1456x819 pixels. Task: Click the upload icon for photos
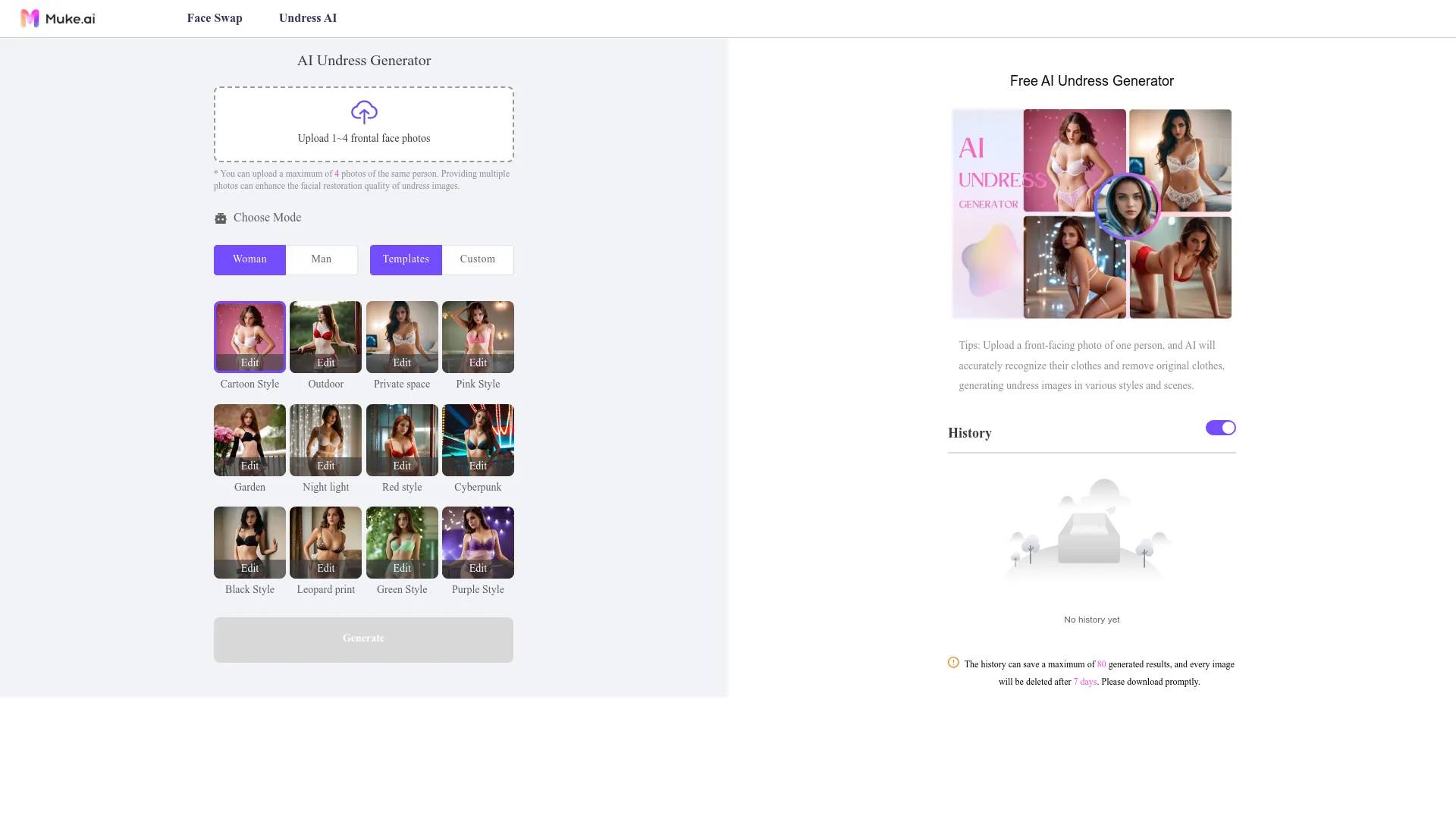[363, 111]
